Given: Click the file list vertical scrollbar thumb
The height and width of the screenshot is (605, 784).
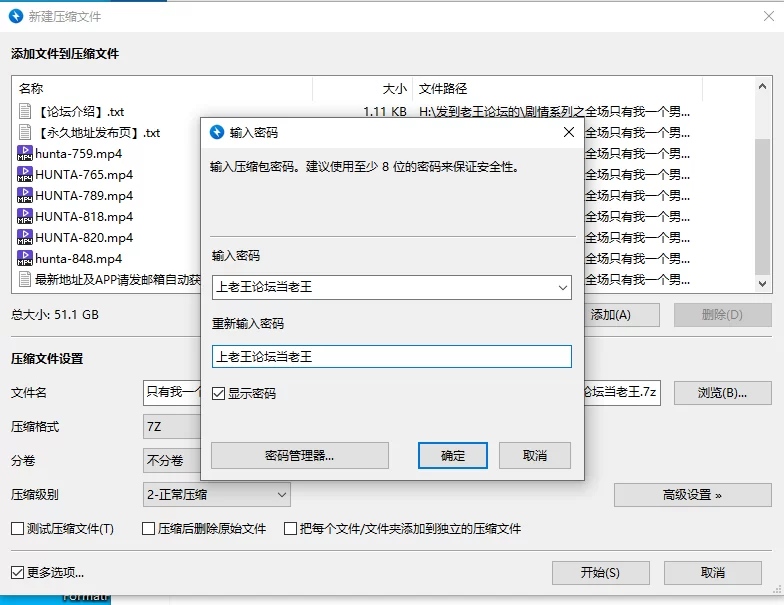Looking at the screenshot, I should click(x=762, y=206).
